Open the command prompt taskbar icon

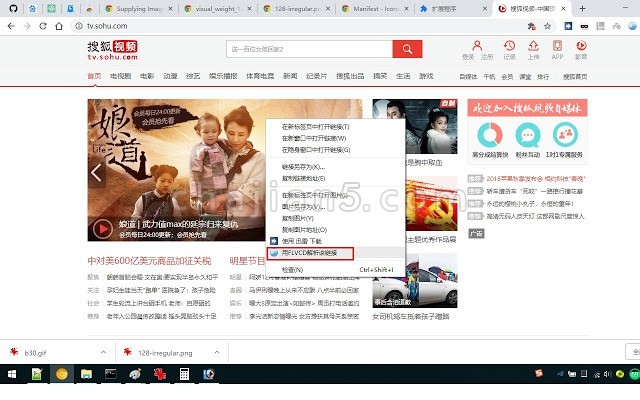(110, 374)
